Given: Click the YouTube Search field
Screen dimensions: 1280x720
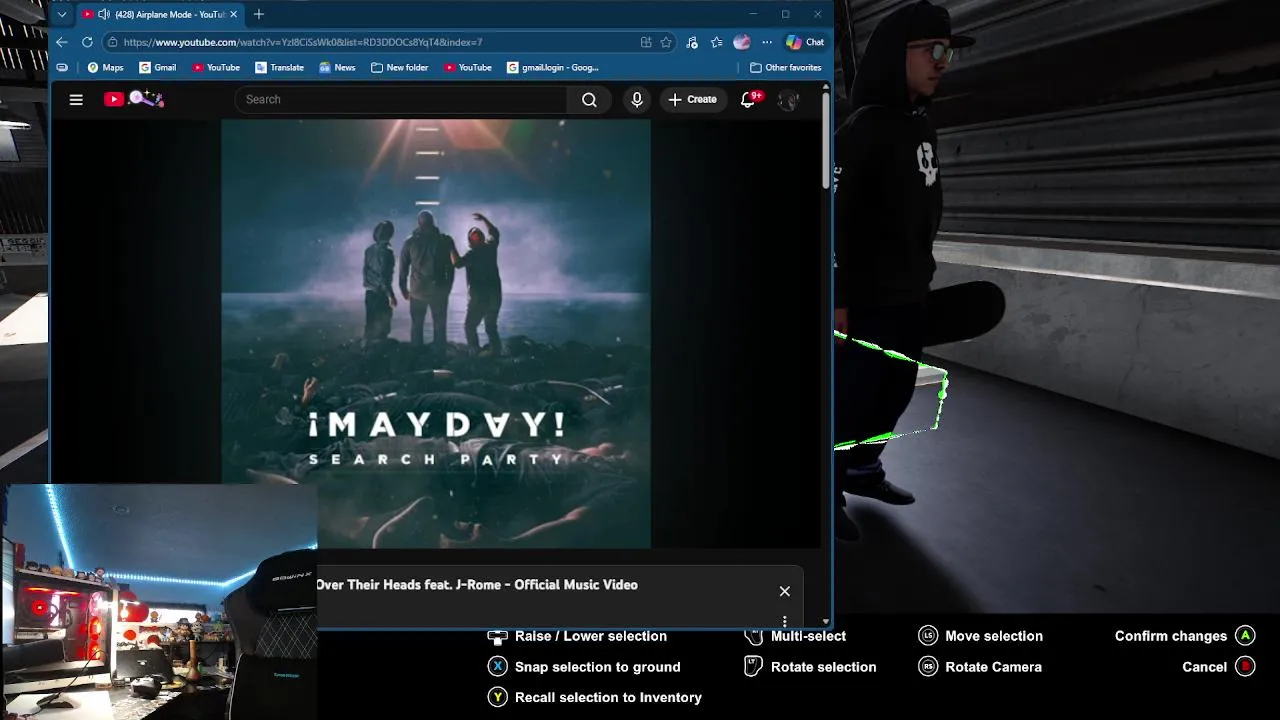Looking at the screenshot, I should [x=401, y=99].
